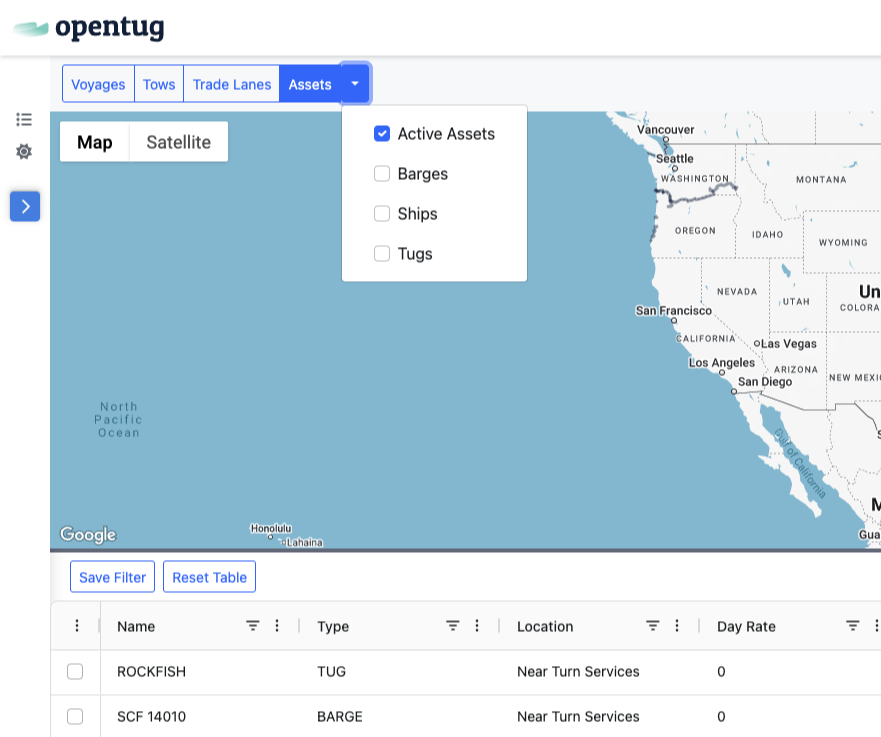Tick the Ships checkbox
Screen dimensions: 881x737
[x=382, y=214]
